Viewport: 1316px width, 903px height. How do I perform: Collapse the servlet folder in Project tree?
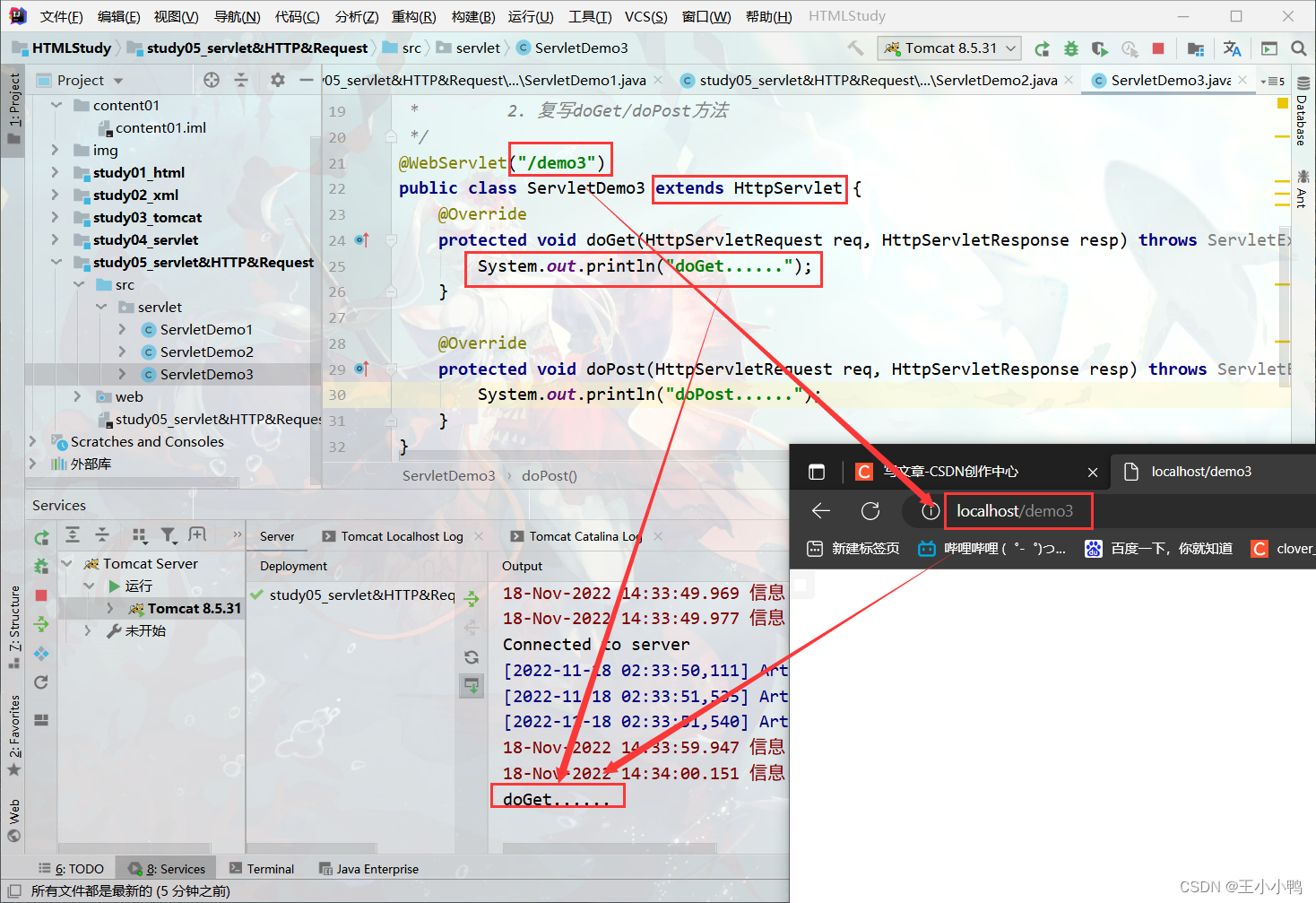[x=102, y=307]
